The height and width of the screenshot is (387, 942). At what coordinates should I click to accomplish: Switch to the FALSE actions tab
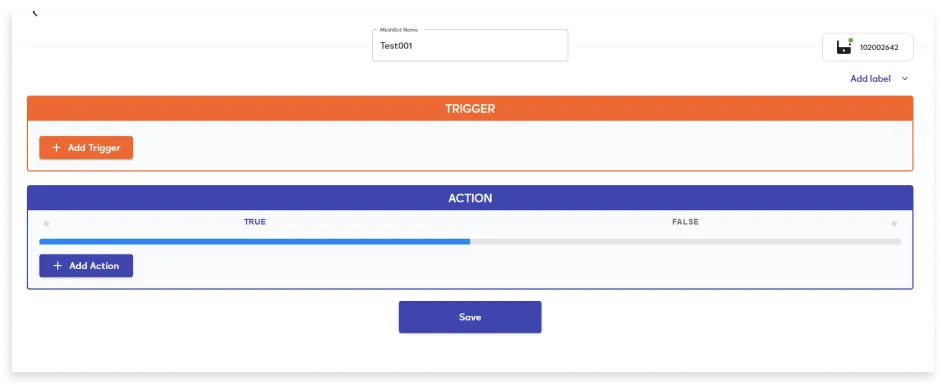point(685,222)
